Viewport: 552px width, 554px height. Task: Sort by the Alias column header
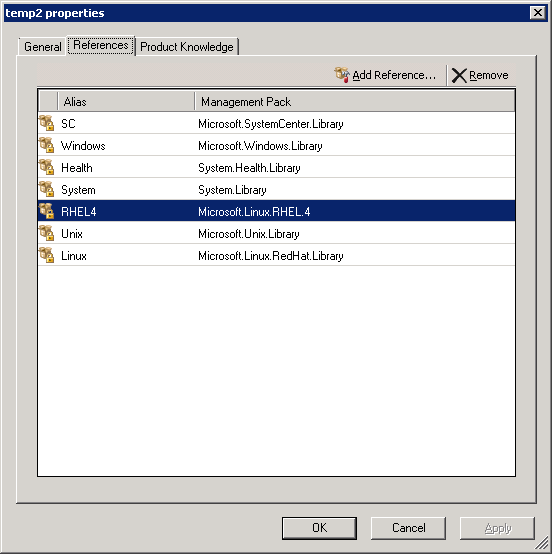126,102
